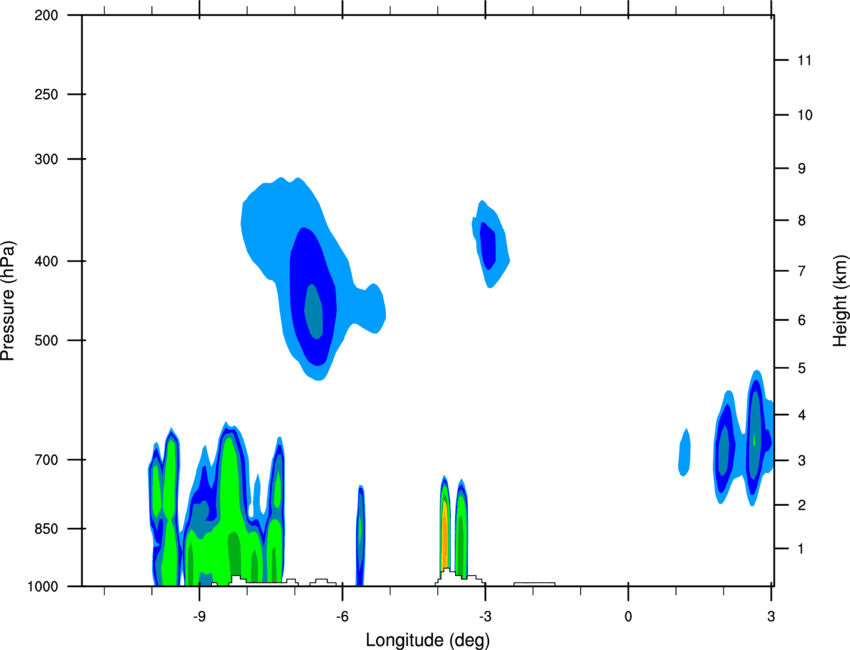Pick the 3 longitude tick label
This screenshot has width=850, height=650.
click(771, 616)
